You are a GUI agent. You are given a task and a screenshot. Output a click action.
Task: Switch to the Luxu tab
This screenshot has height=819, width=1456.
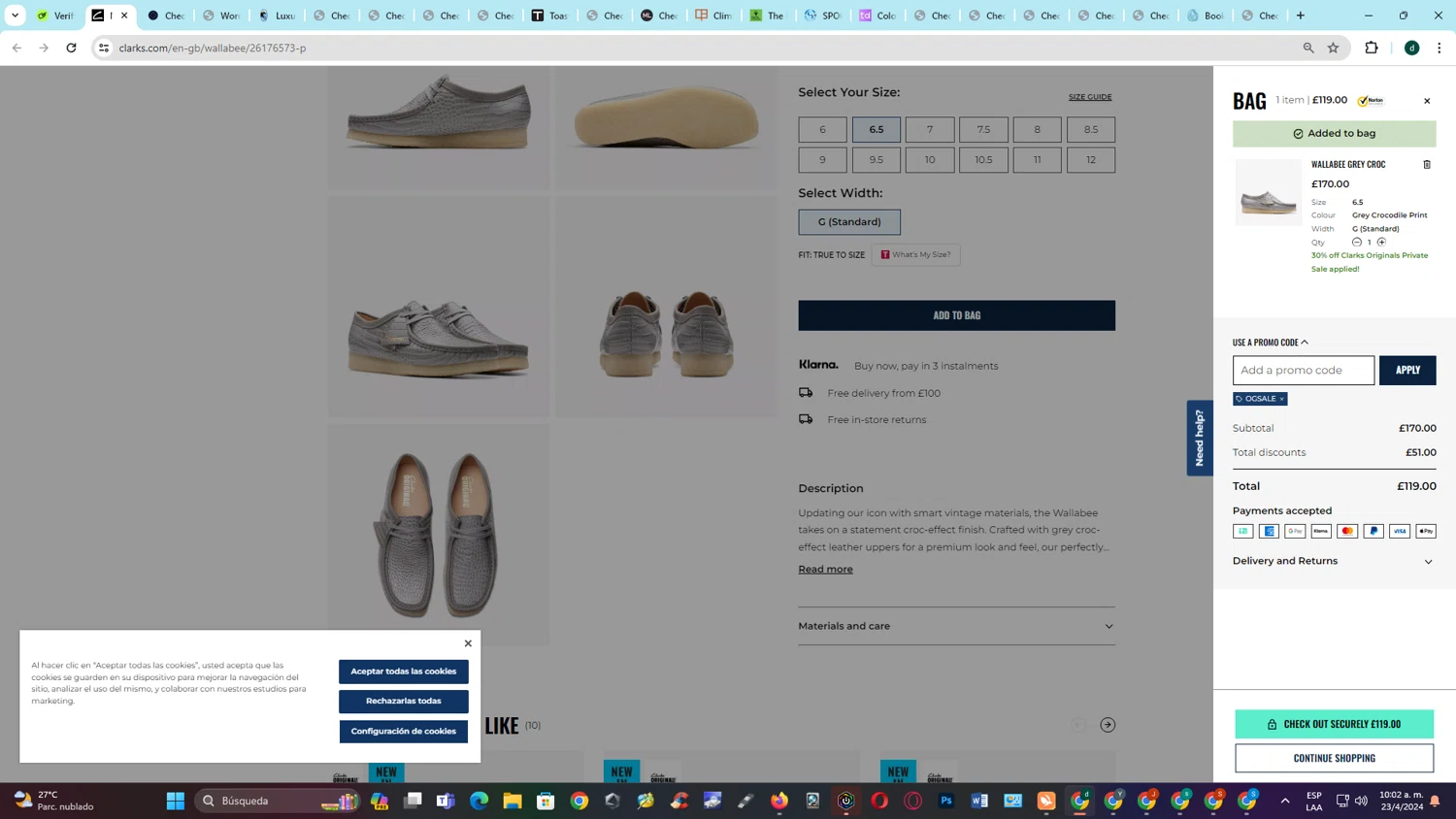tap(277, 16)
